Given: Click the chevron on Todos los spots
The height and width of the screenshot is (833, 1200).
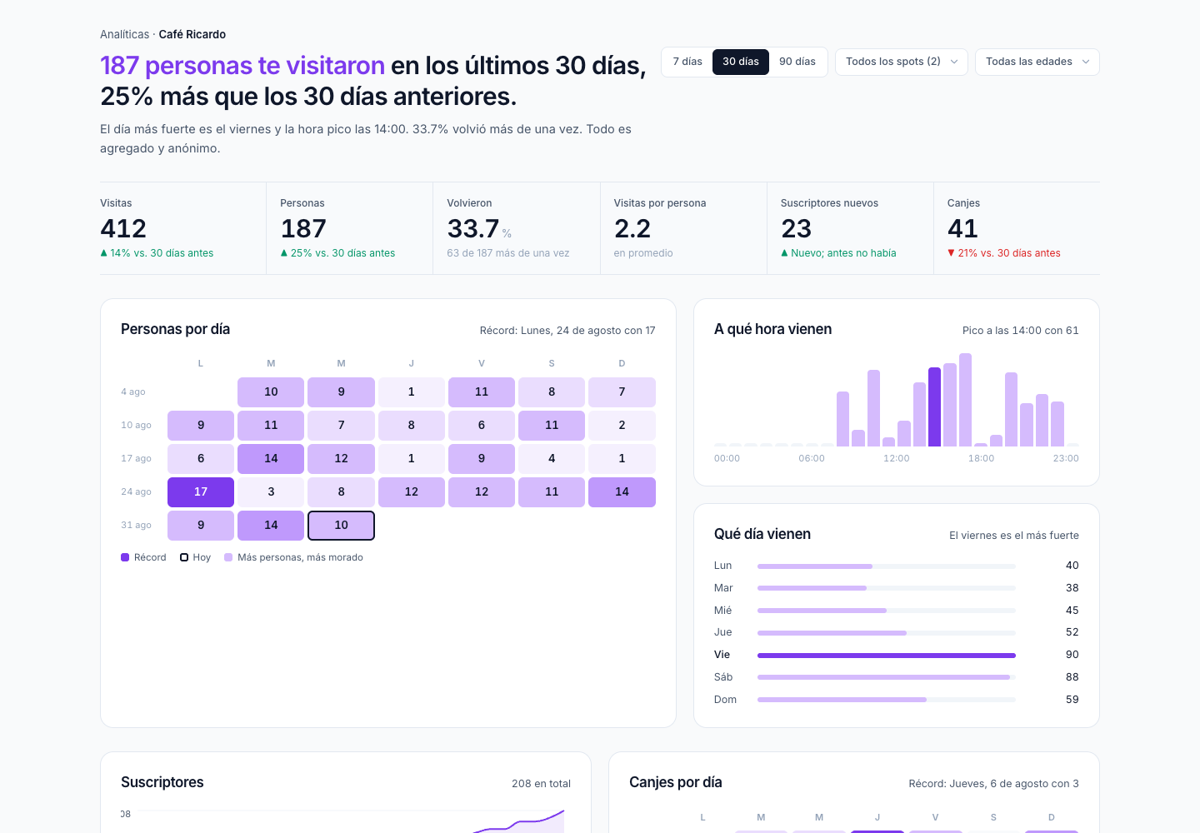Looking at the screenshot, I should pos(954,62).
